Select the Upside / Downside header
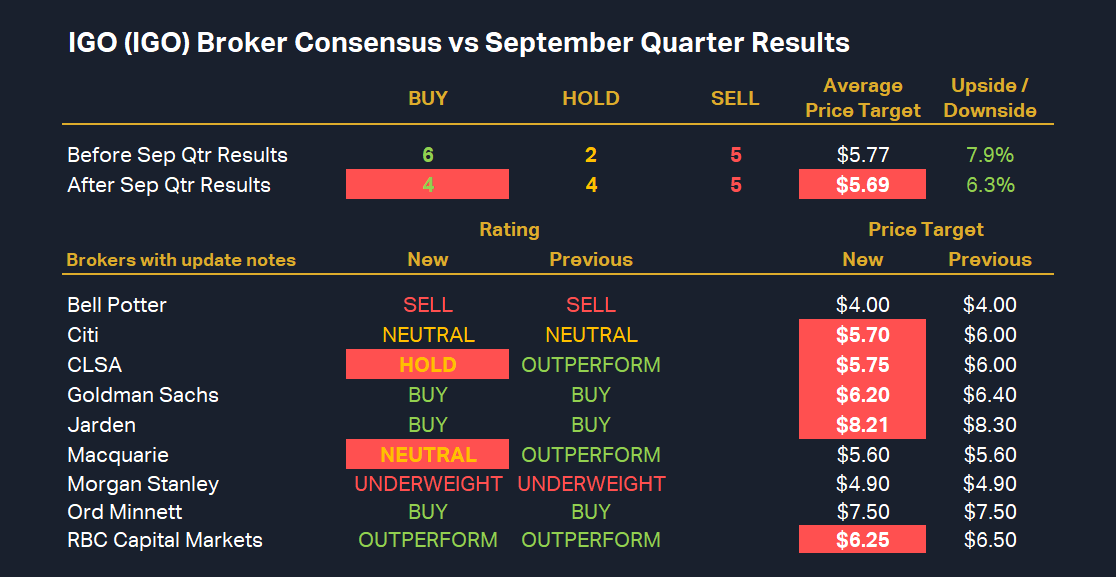This screenshot has height=577, width=1116. 990,98
